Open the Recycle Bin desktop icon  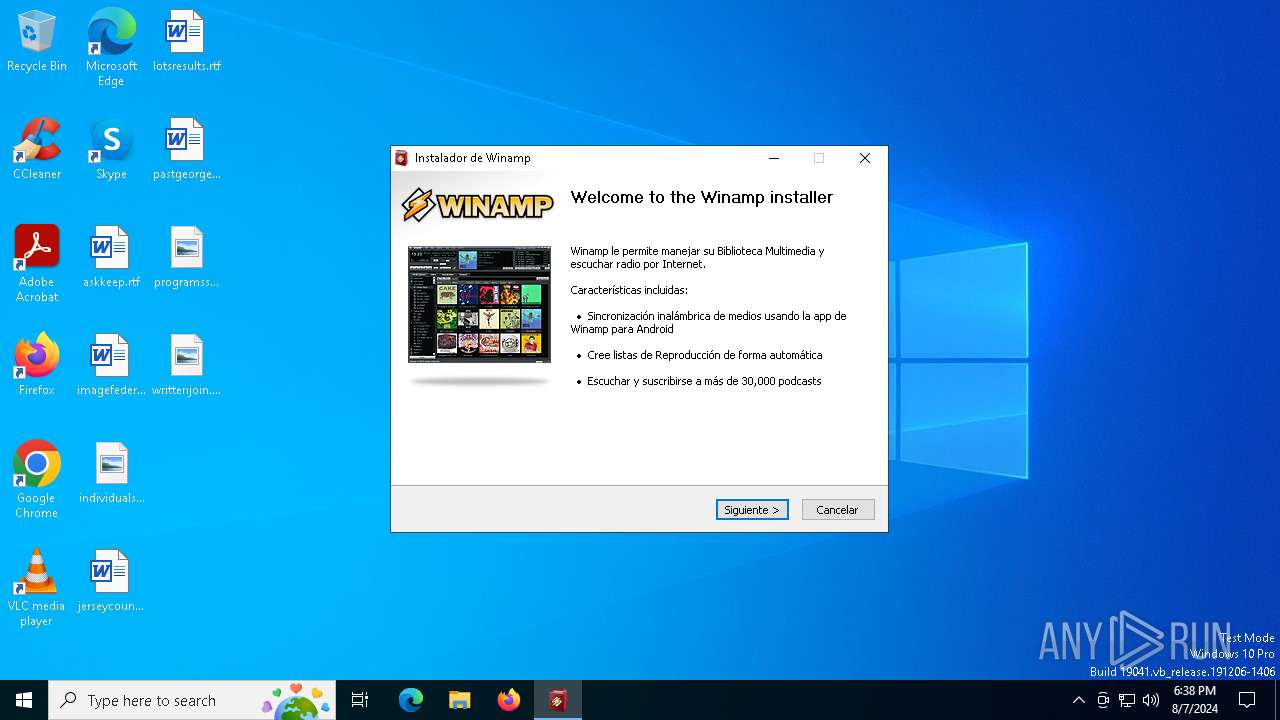pos(37,42)
